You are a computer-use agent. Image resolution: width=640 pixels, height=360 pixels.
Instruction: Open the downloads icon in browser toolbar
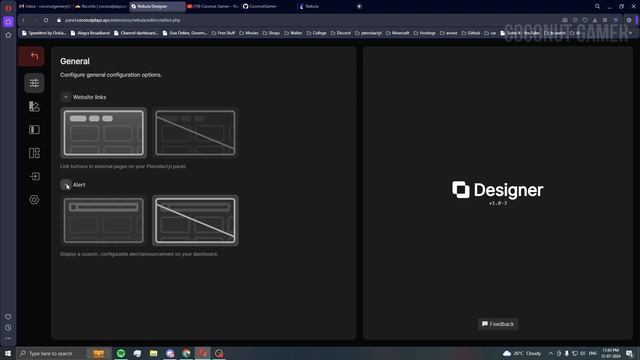595,20
